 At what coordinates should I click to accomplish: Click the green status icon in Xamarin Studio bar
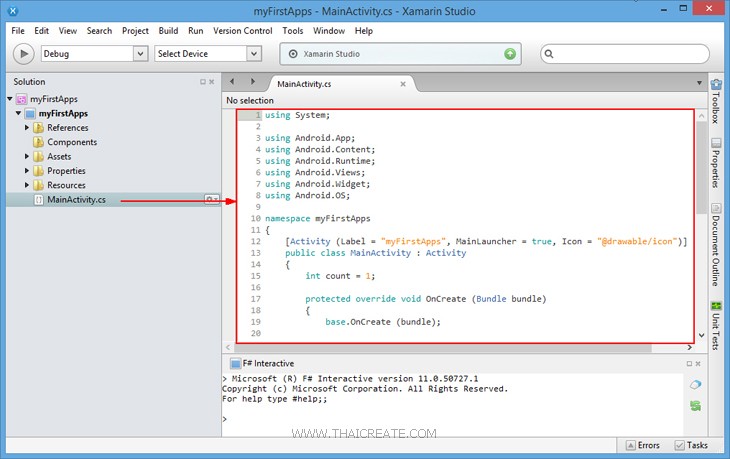pyautogui.click(x=510, y=54)
